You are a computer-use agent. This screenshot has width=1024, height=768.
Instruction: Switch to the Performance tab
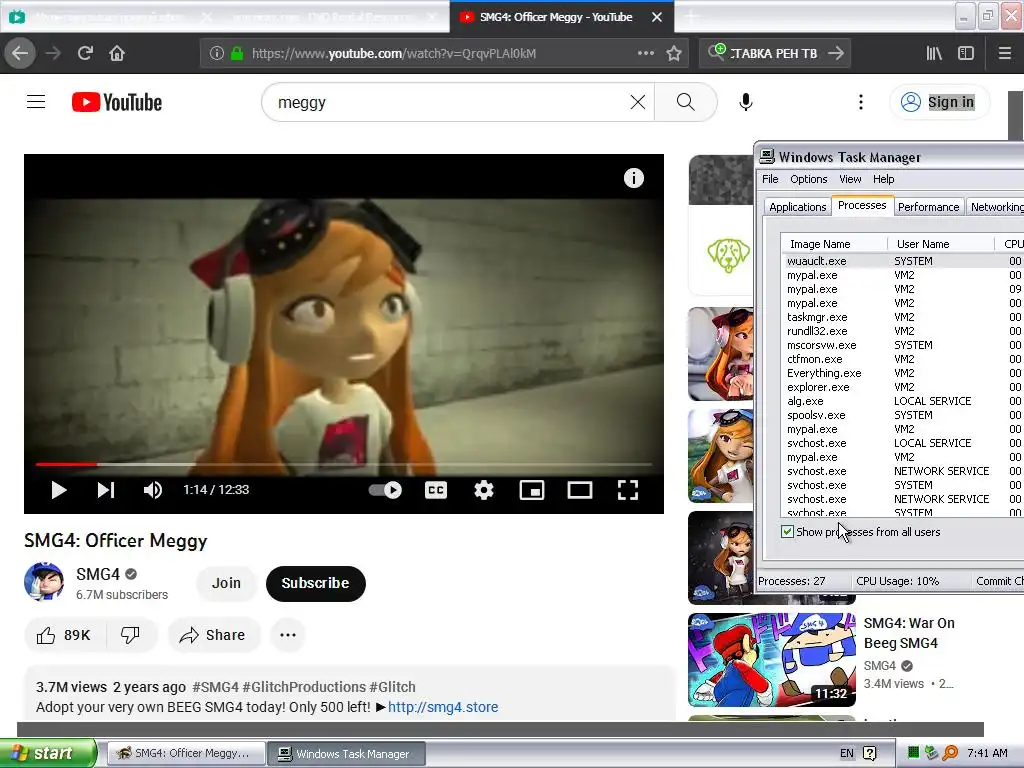[928, 207]
